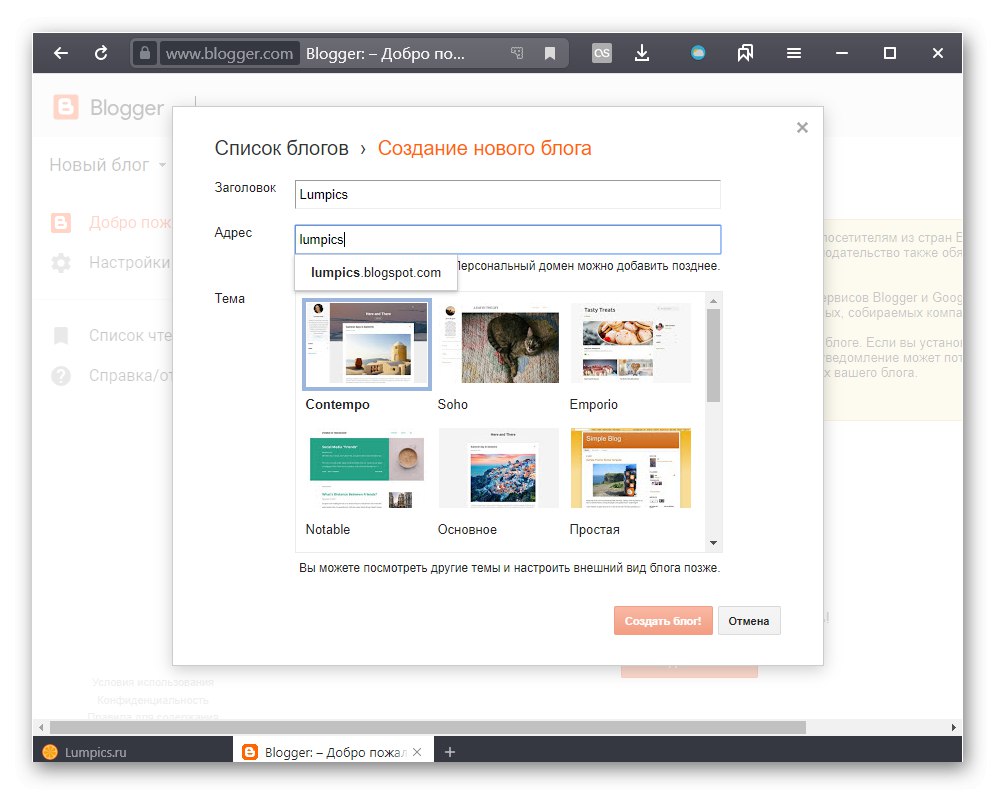Open the bookmarks collection icon
Screen dimensions: 995x794
pos(746,53)
